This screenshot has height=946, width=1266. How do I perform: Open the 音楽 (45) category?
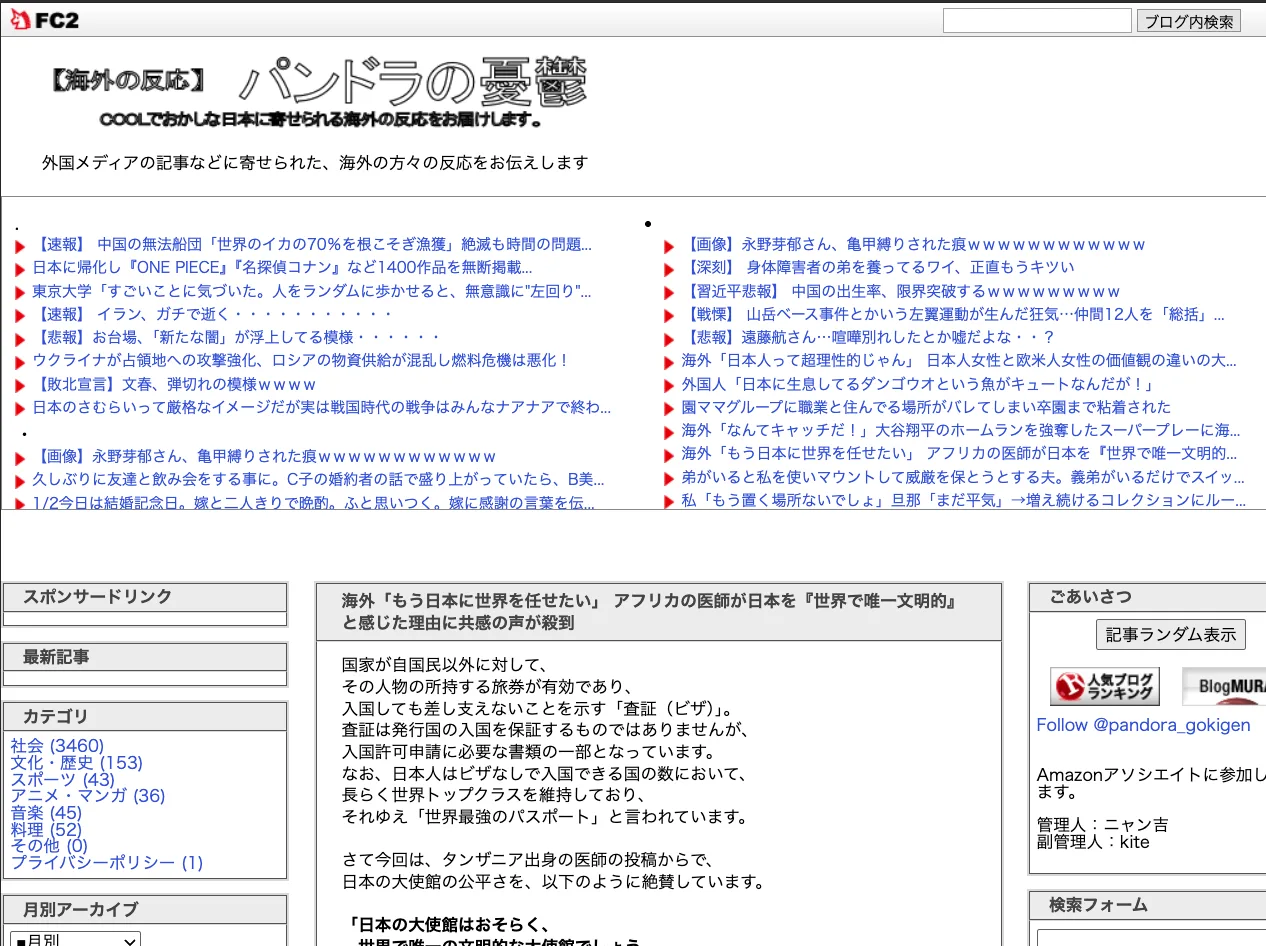click(x=46, y=812)
